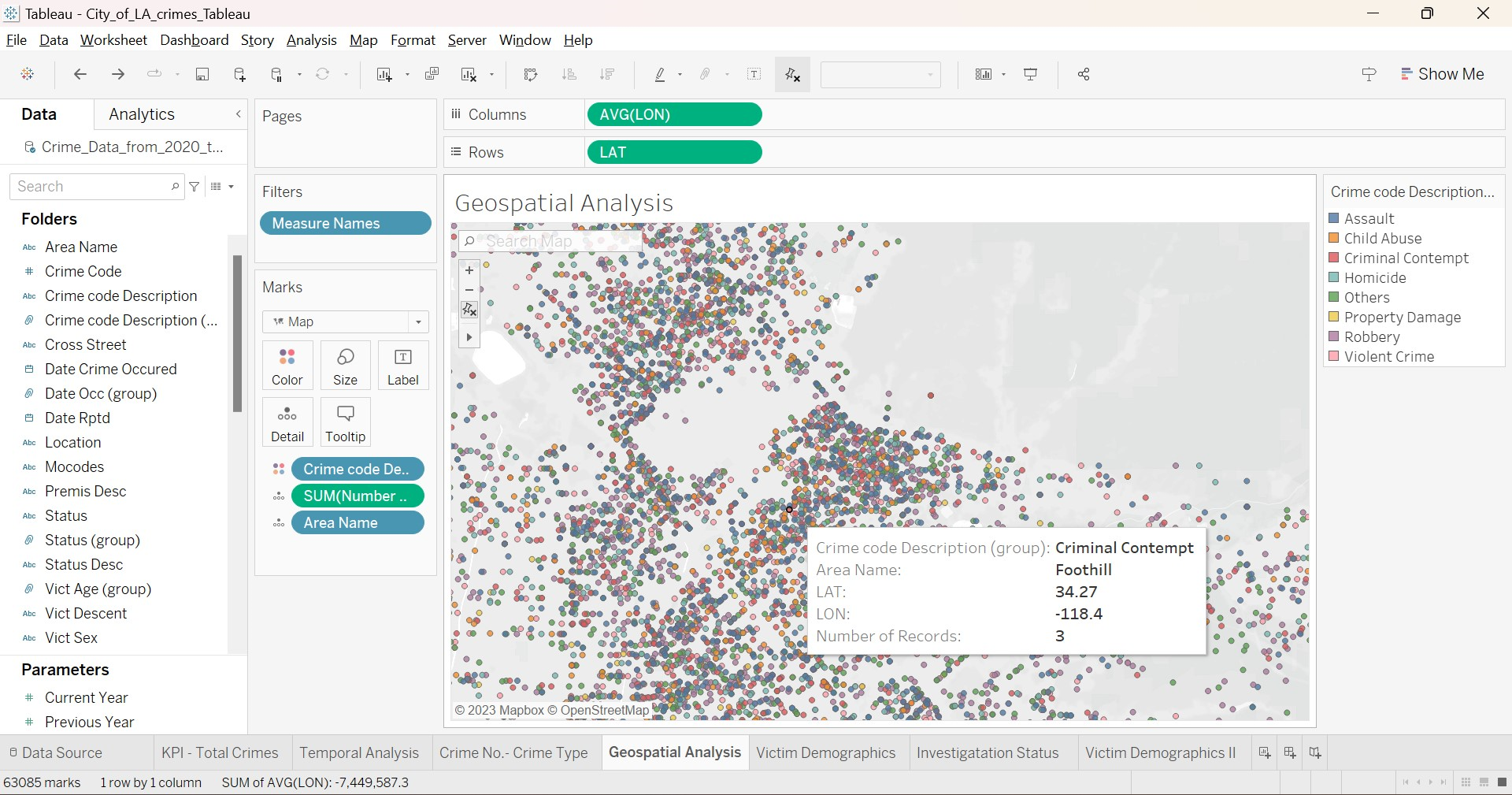Screen dimensions: 1512x795
Task: Click the Show Me button
Action: pos(1443,74)
